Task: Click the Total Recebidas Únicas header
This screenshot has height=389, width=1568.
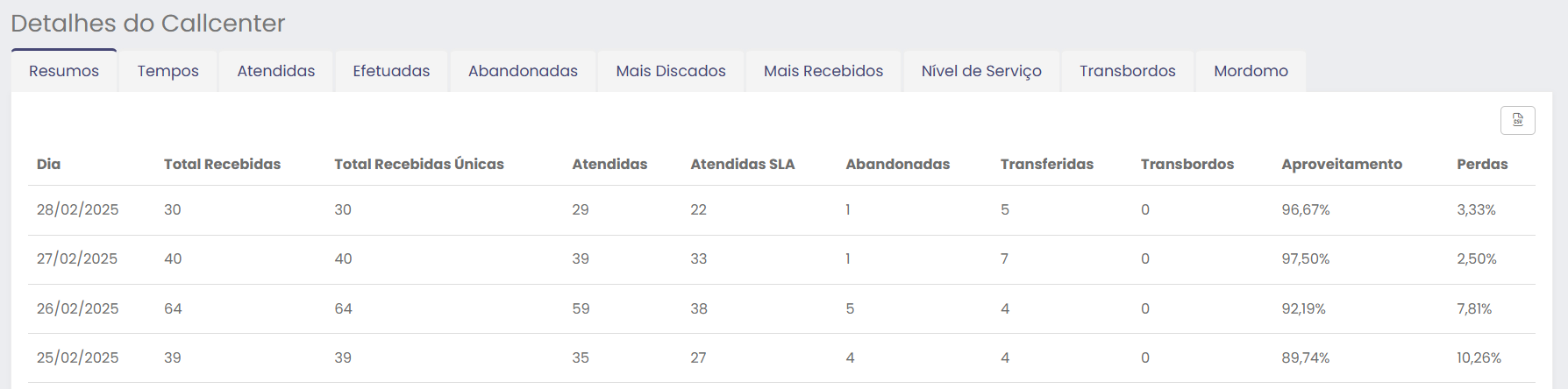Action: pyautogui.click(x=419, y=164)
